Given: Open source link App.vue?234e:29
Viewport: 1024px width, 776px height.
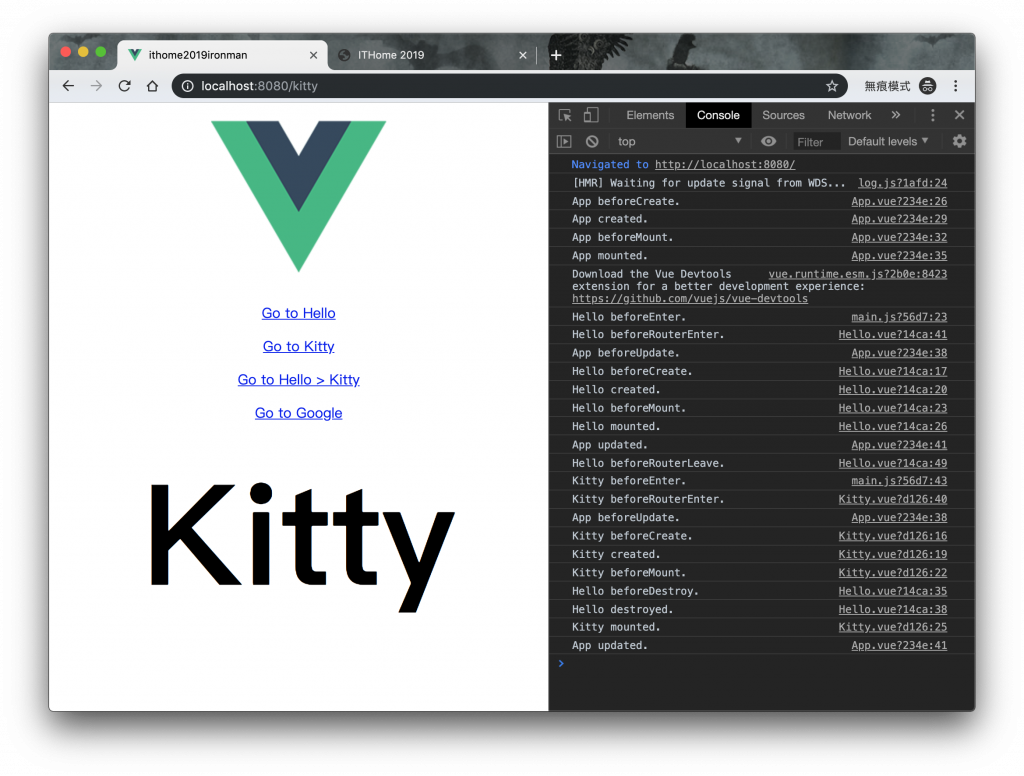Looking at the screenshot, I should click(899, 219).
